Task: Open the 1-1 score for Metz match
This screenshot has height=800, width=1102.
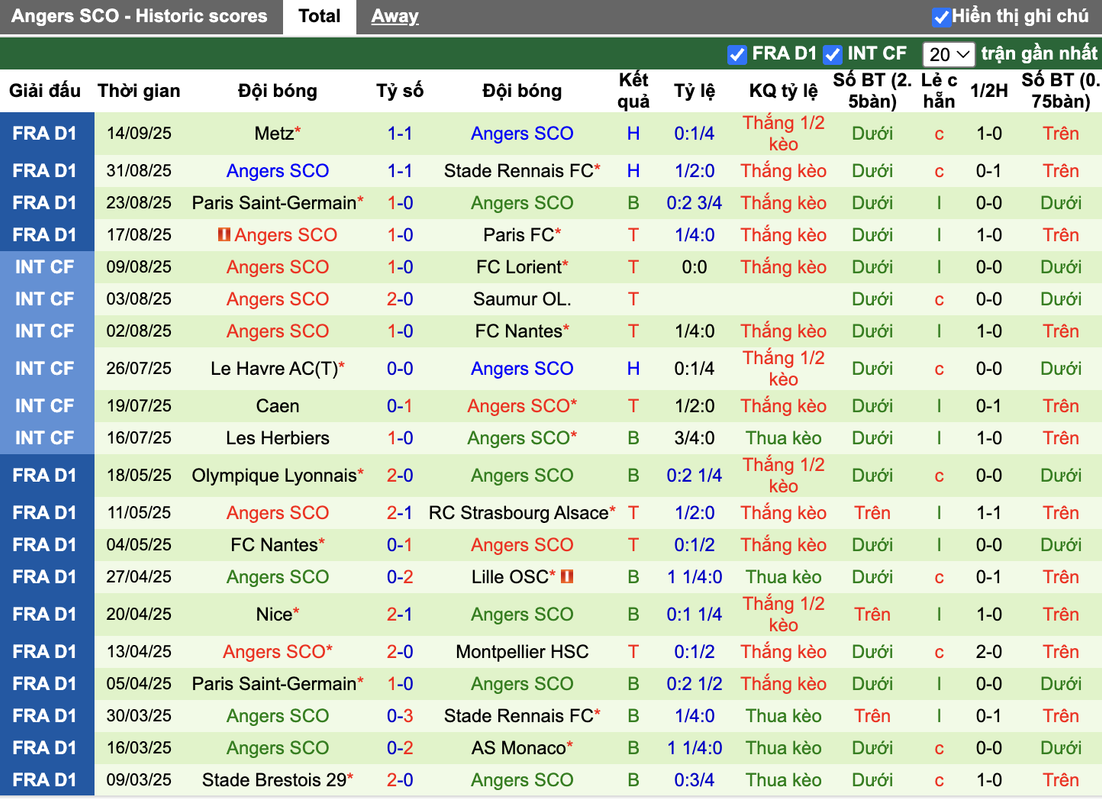Action: tap(400, 133)
